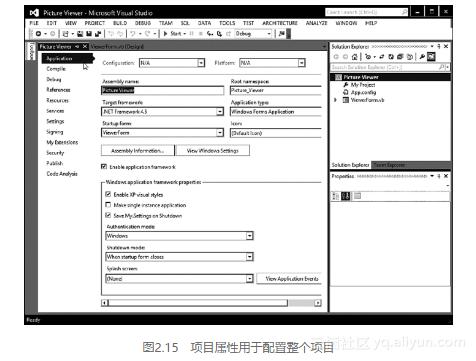Select the Compile properties page
The height and width of the screenshot is (361, 476).
56,69
